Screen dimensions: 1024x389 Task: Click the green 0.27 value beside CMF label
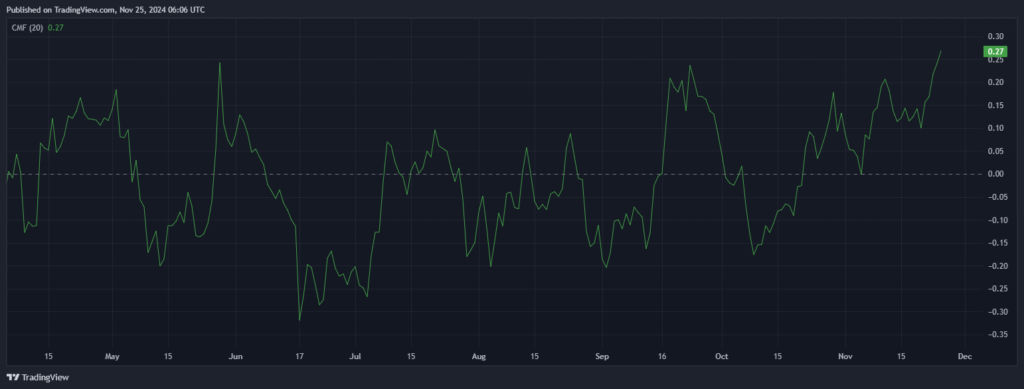coord(55,28)
